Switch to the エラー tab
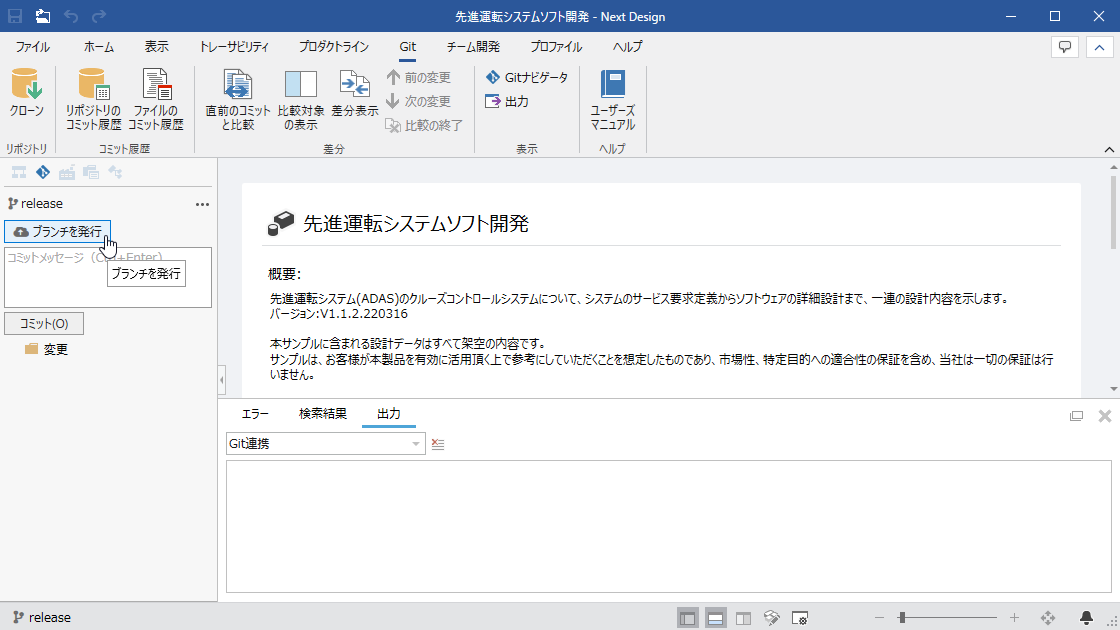The height and width of the screenshot is (630, 1120). [255, 414]
